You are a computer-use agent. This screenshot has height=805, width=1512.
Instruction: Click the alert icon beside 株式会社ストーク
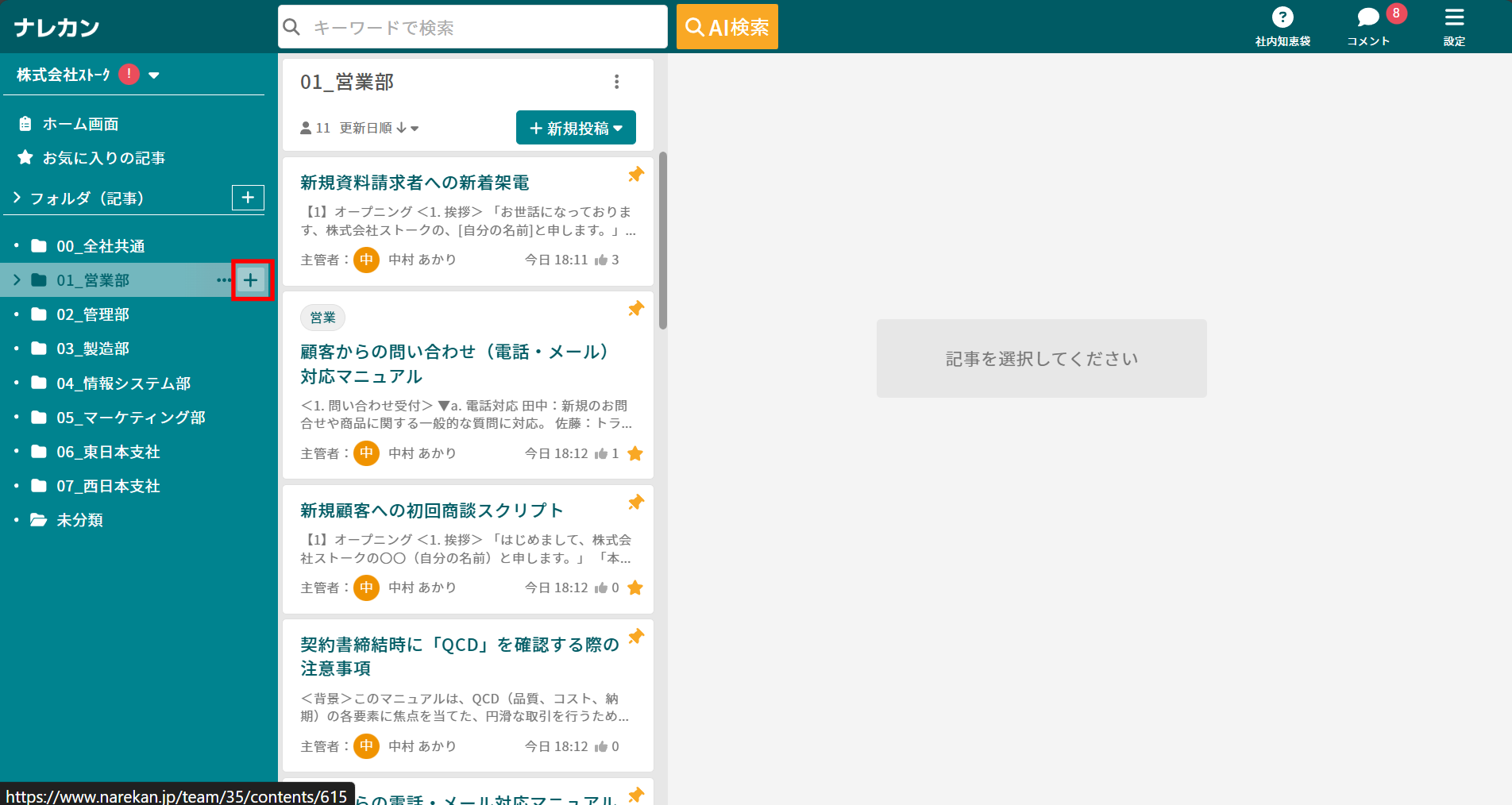pyautogui.click(x=128, y=74)
